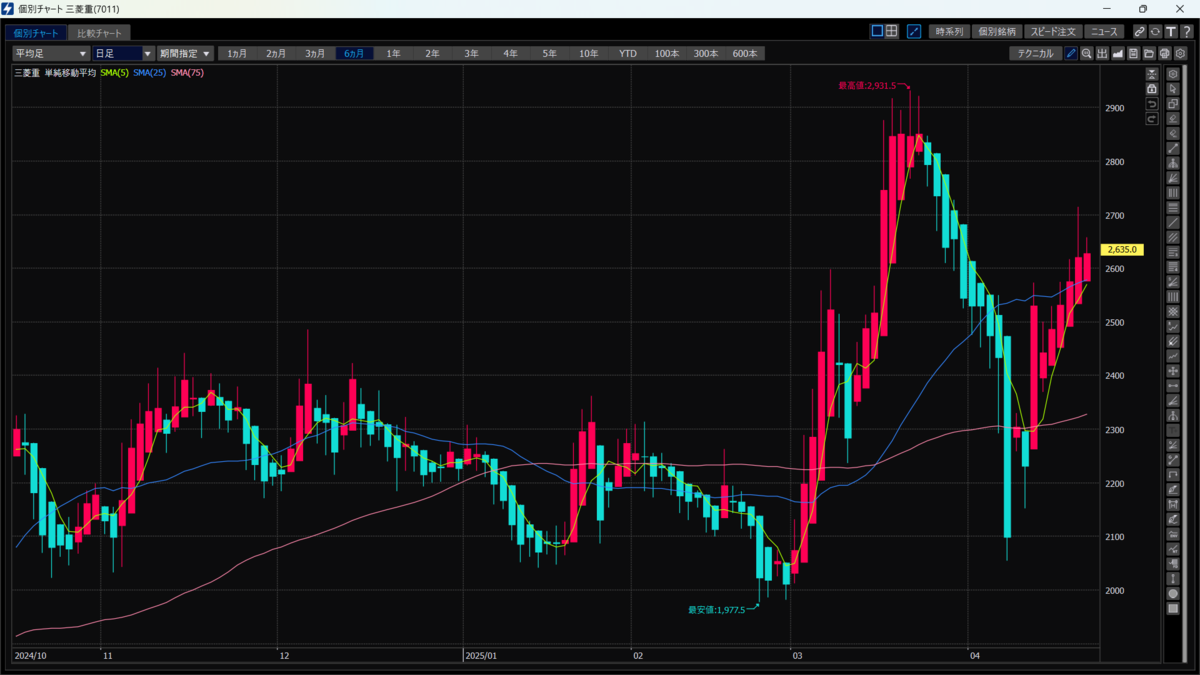This screenshot has height=675, width=1200.
Task: Select the diagonal trend line tool
Action: tap(1173, 148)
